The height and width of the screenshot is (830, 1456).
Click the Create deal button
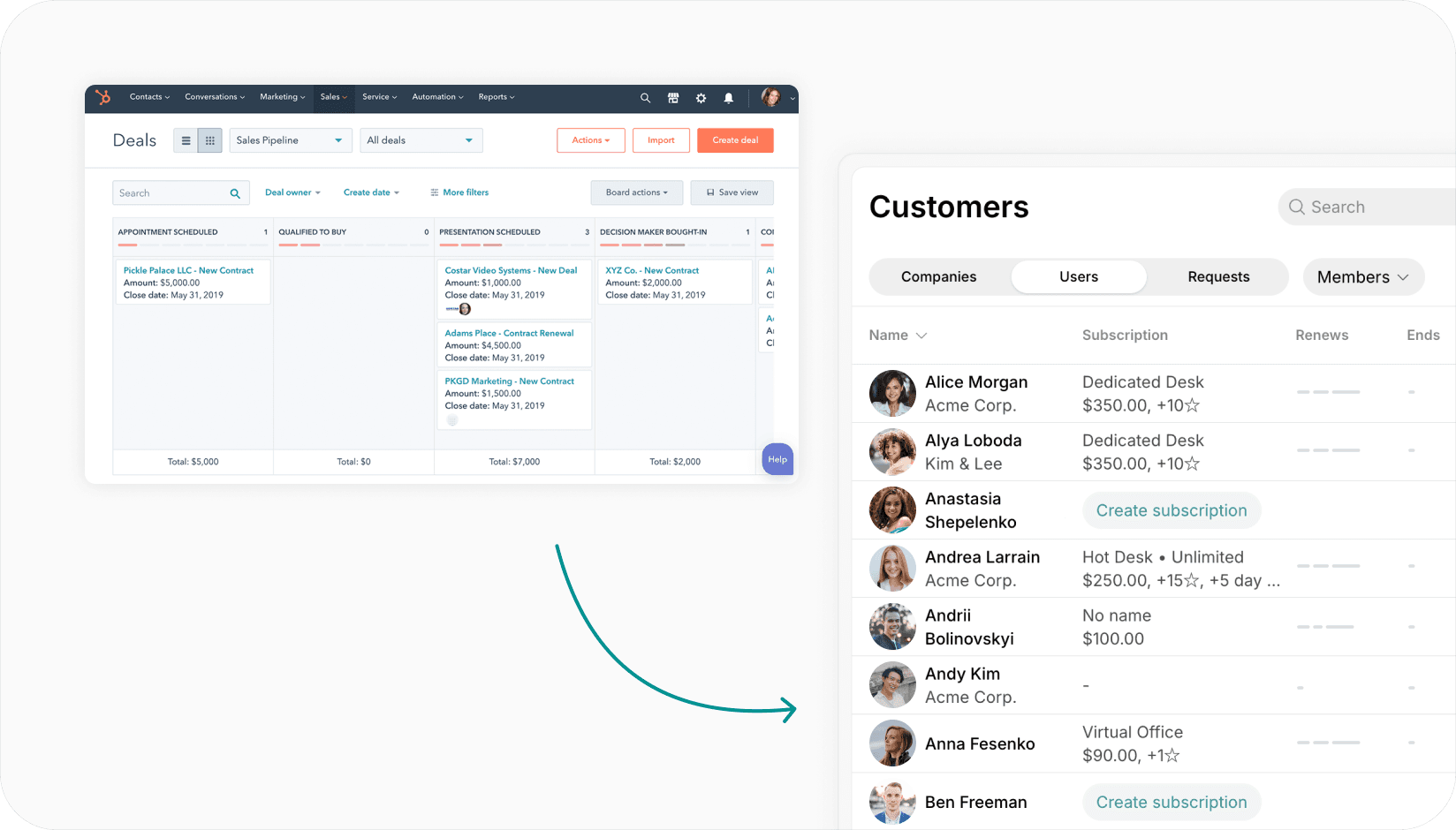click(735, 140)
